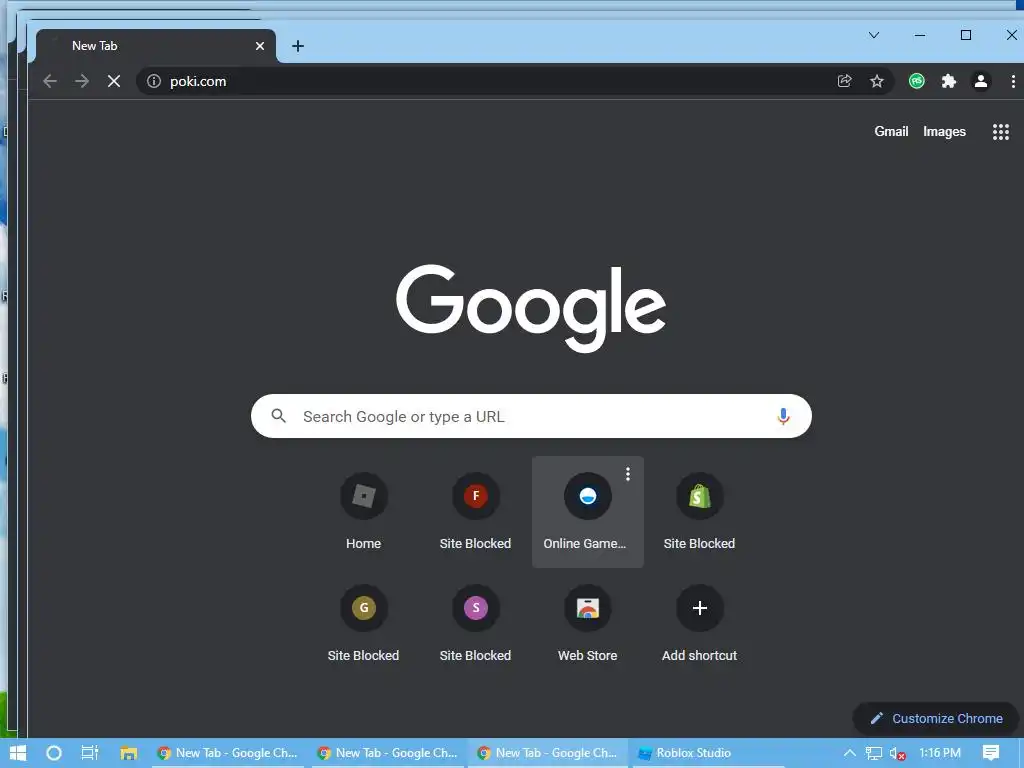The height and width of the screenshot is (768, 1024).
Task: Open the green RS extension icon
Action: tap(917, 81)
